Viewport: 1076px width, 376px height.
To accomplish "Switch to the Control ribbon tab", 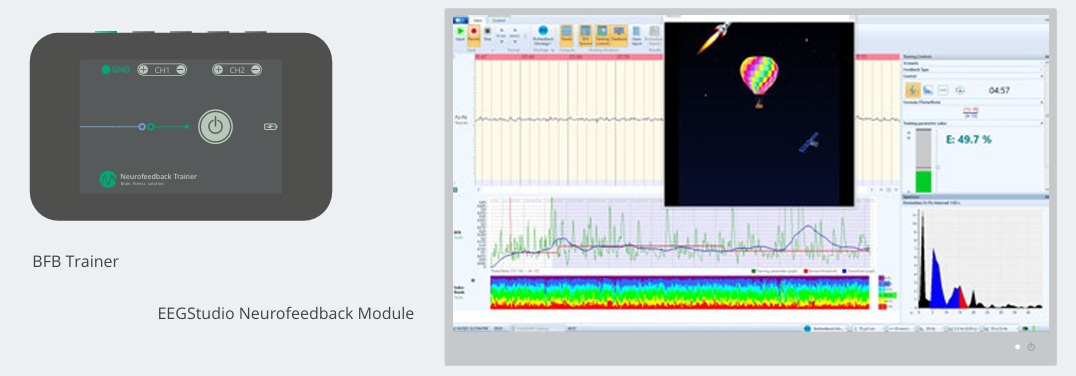I will tap(499, 20).
